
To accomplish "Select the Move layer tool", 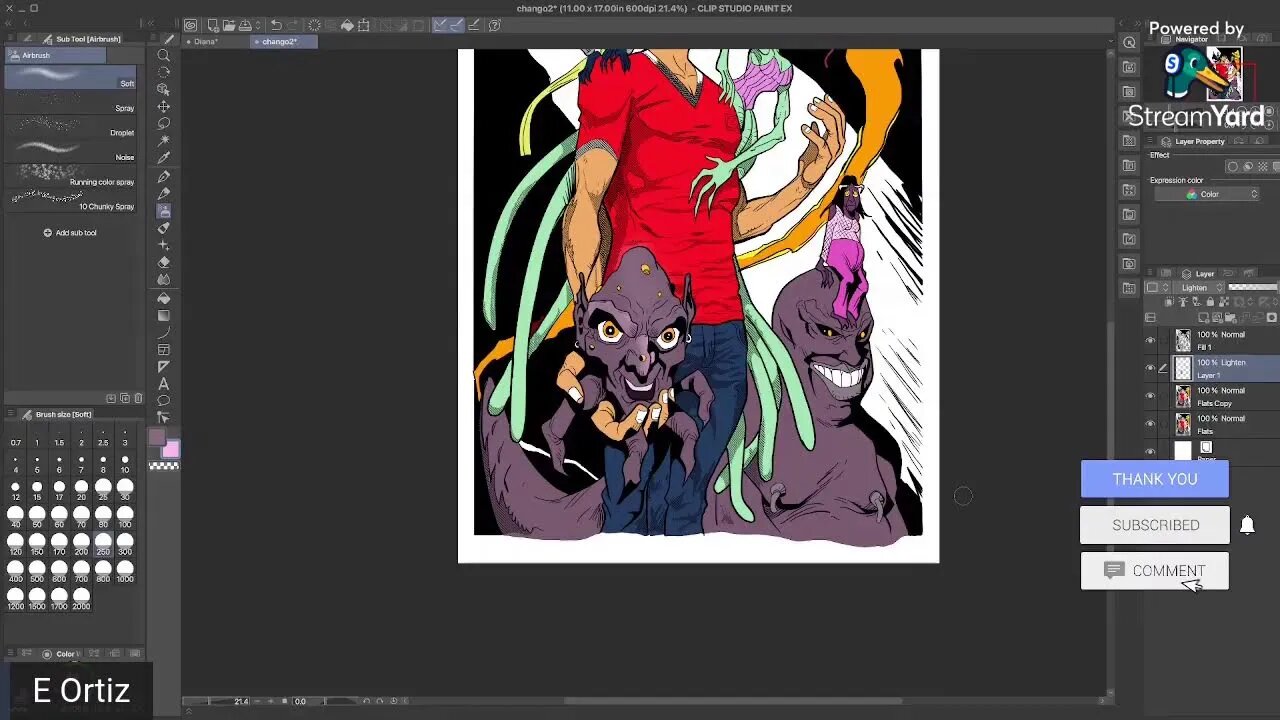I will (164, 107).
